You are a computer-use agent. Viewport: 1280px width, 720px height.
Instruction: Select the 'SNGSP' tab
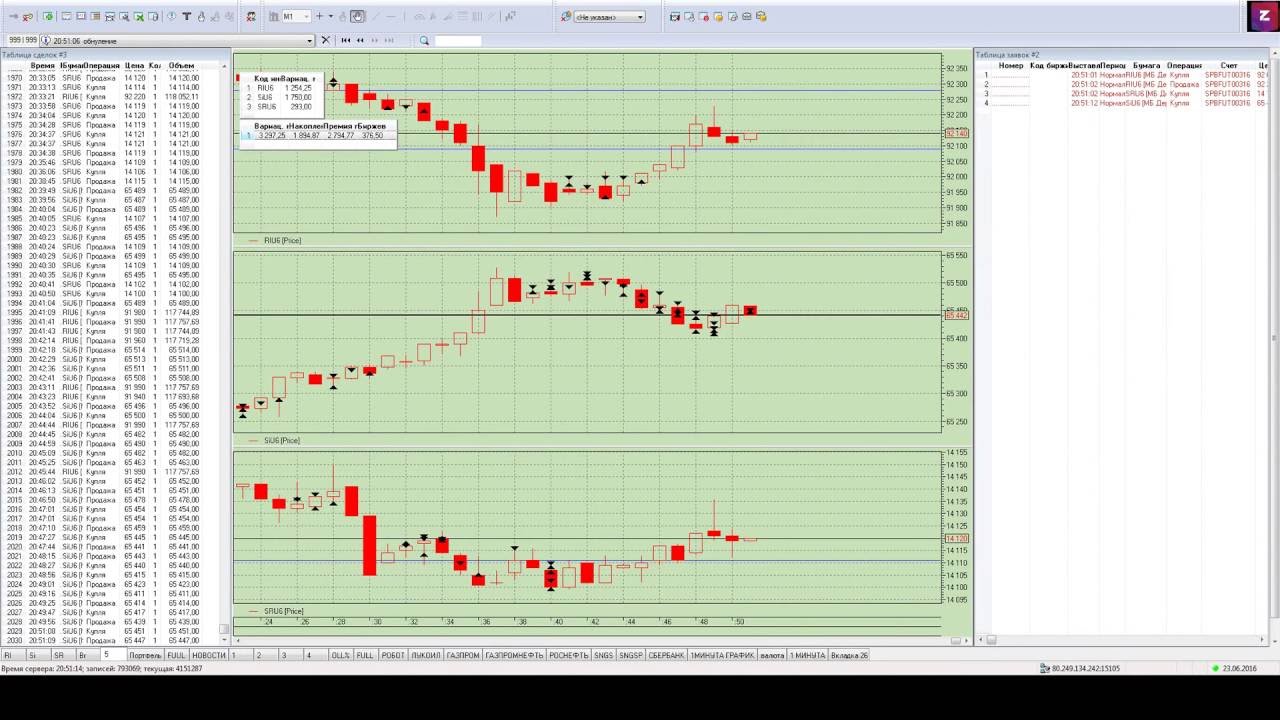(631, 655)
